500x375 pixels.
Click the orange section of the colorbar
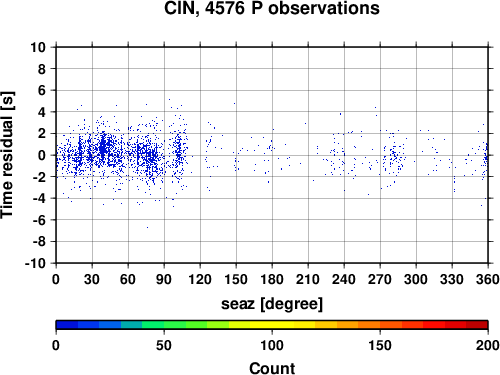pyautogui.click(x=369, y=325)
